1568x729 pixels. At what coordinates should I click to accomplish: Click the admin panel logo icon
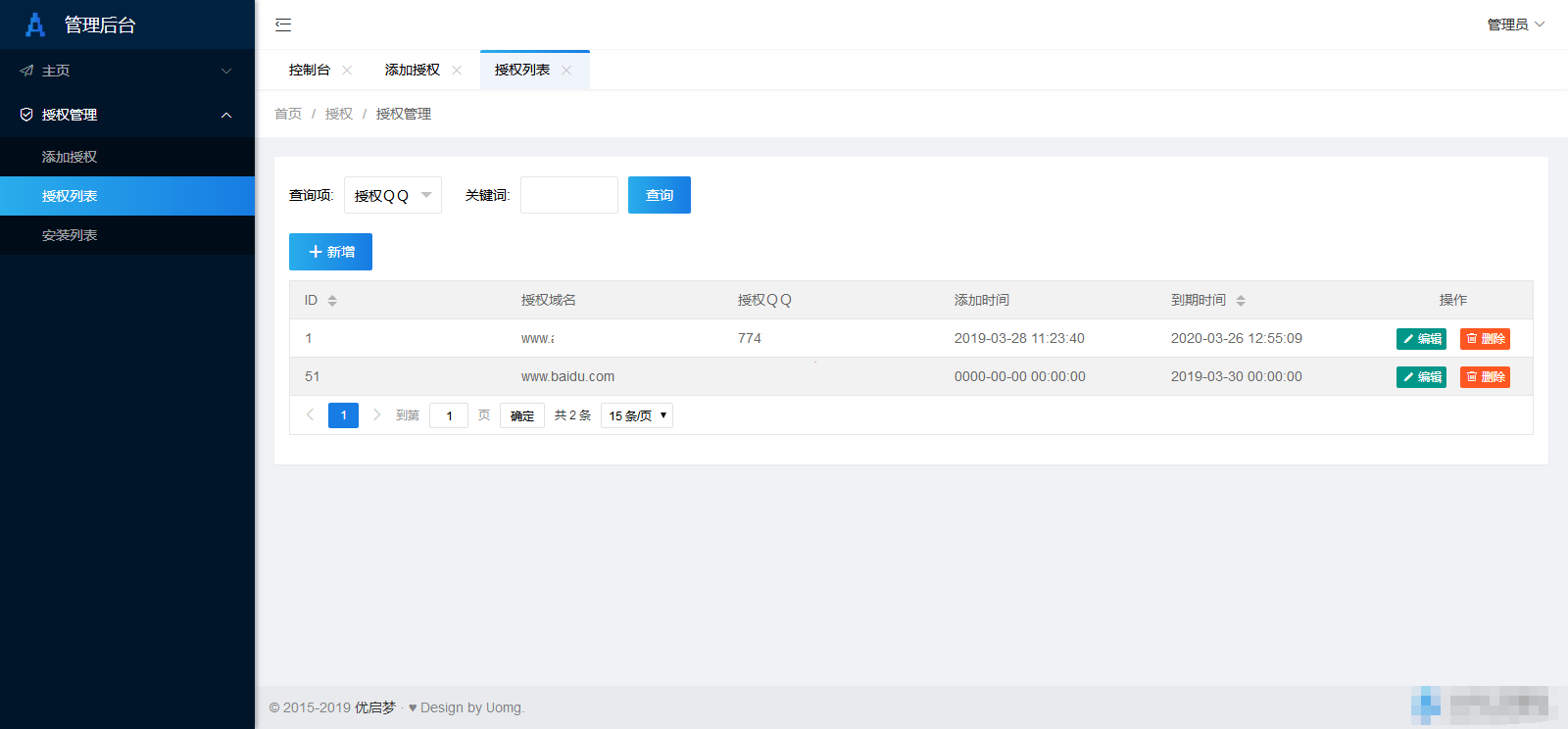(x=35, y=24)
